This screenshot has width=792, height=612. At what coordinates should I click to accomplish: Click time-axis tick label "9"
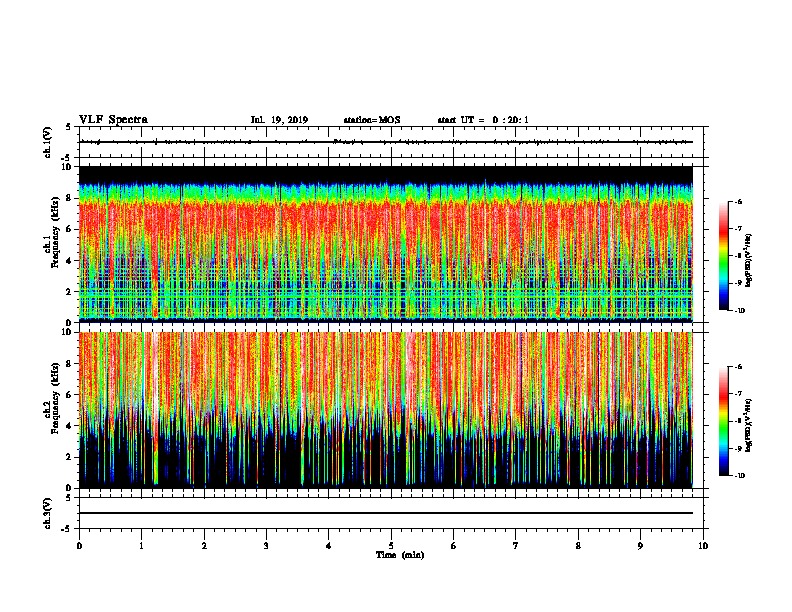coord(640,546)
